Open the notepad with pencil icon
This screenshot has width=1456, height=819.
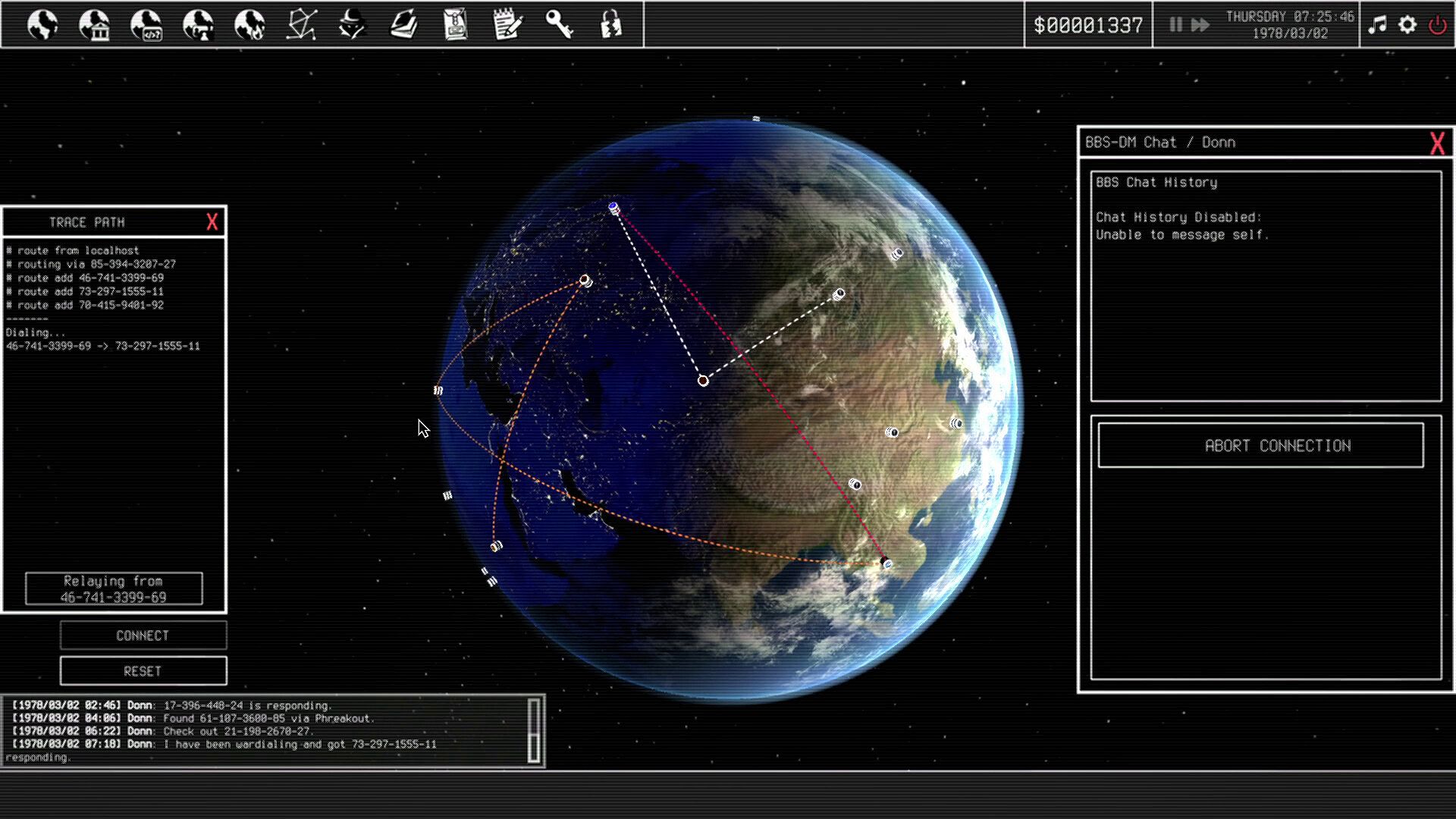coord(507,25)
